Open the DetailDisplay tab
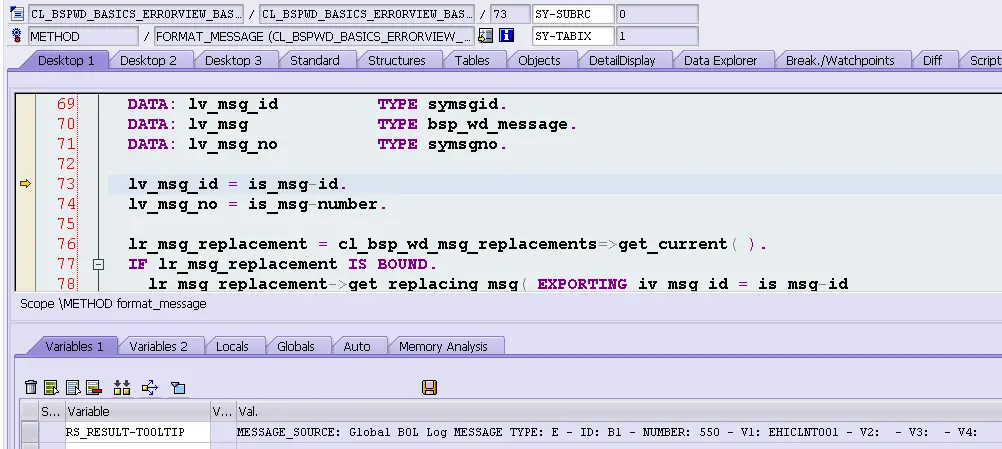Screen dimensions: 1002x449 [622, 61]
